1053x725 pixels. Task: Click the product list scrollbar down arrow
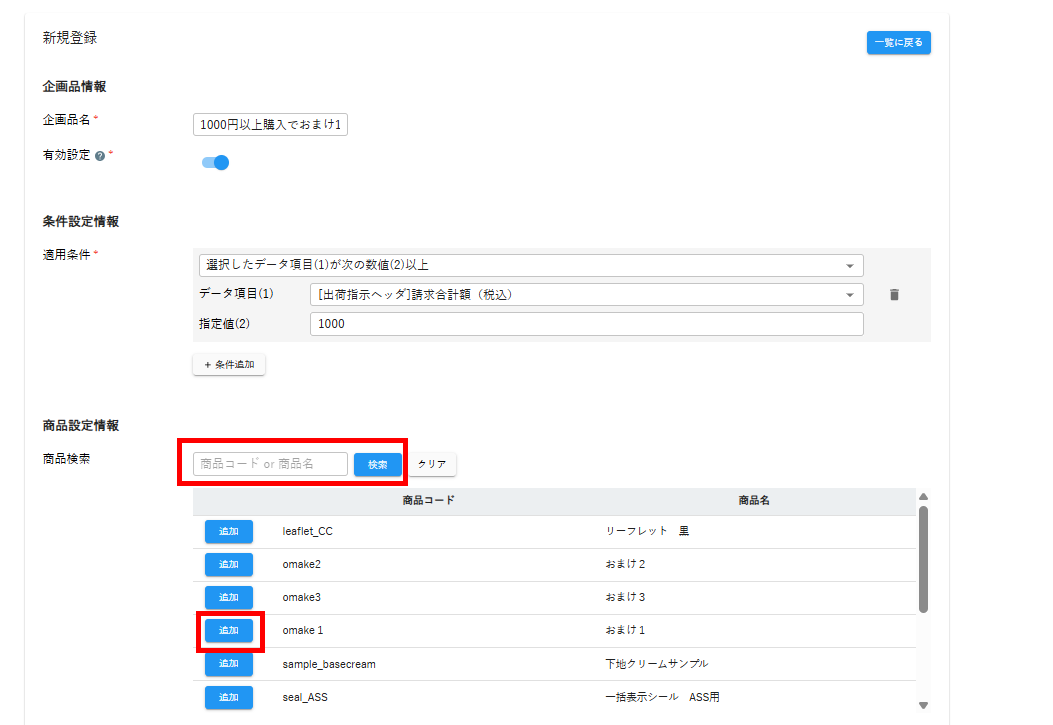(x=923, y=705)
